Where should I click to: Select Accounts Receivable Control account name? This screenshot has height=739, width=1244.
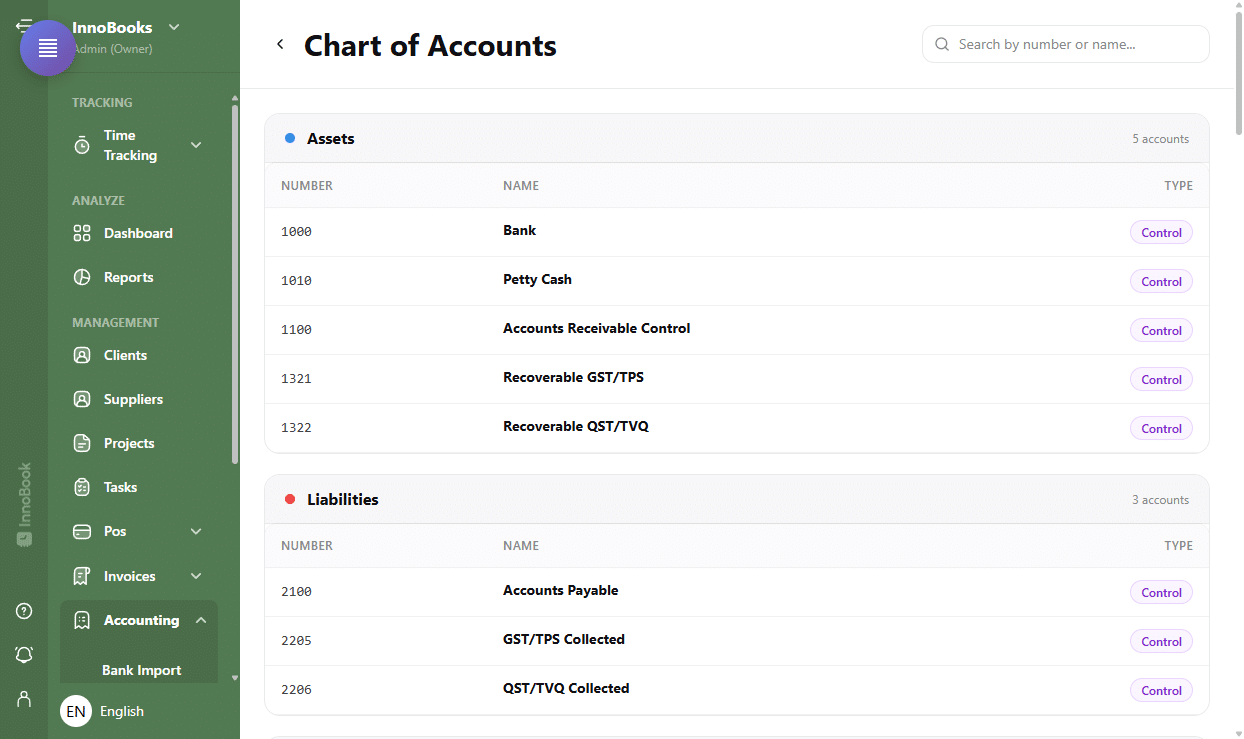click(596, 328)
